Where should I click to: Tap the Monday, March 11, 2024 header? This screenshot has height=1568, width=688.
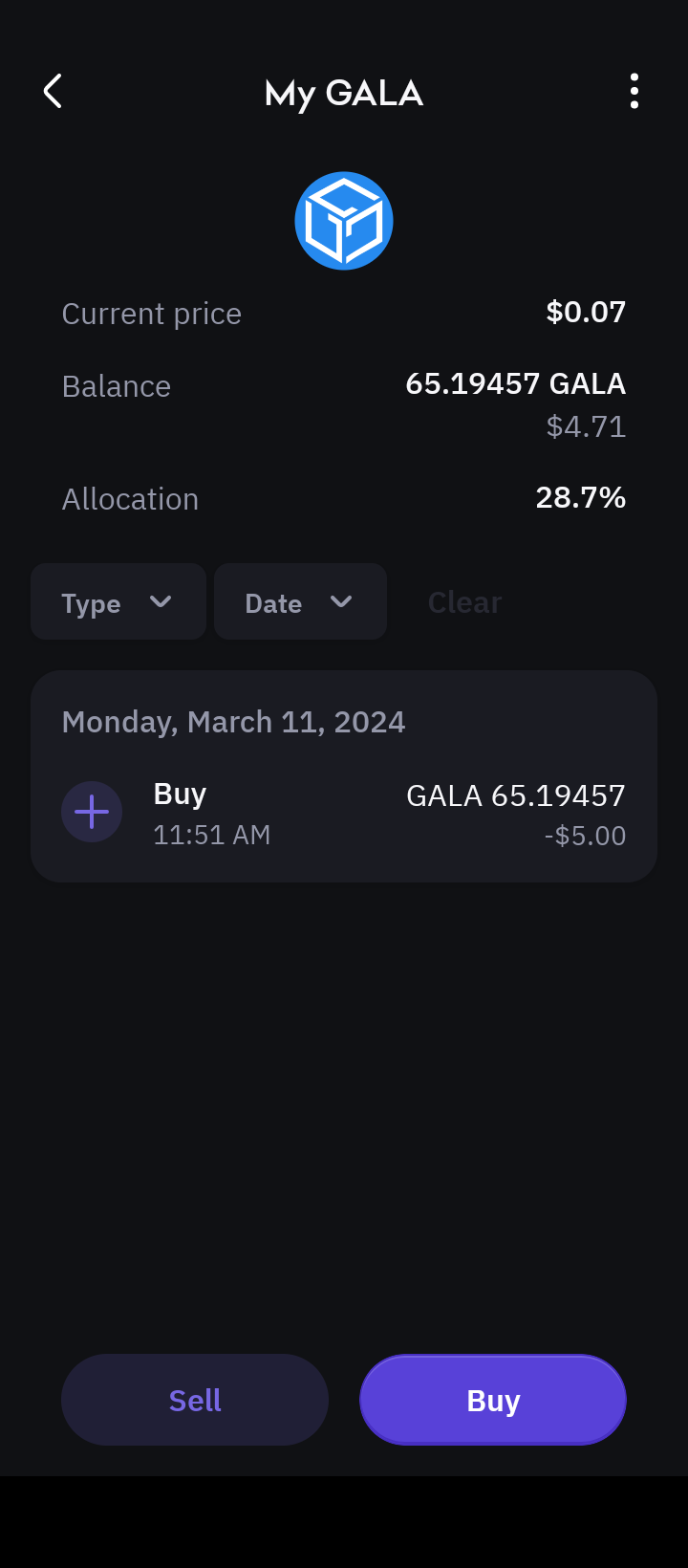(233, 722)
